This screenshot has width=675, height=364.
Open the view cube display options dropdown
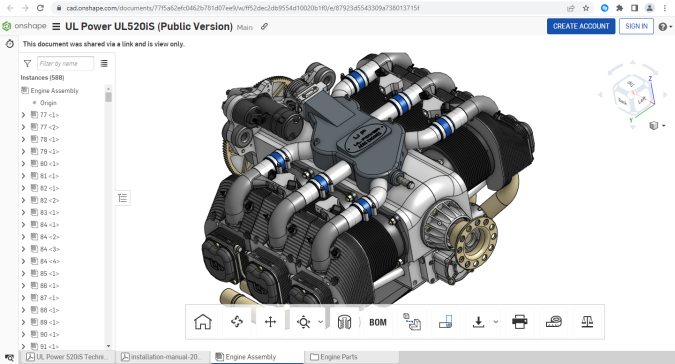click(657, 125)
